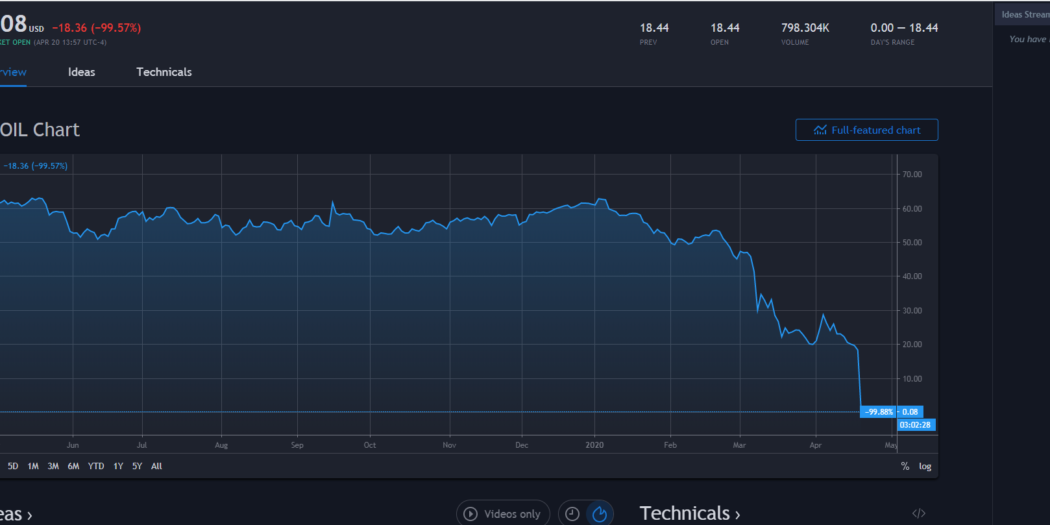Open the Overview tab
The image size is (1050, 525).
point(12,72)
